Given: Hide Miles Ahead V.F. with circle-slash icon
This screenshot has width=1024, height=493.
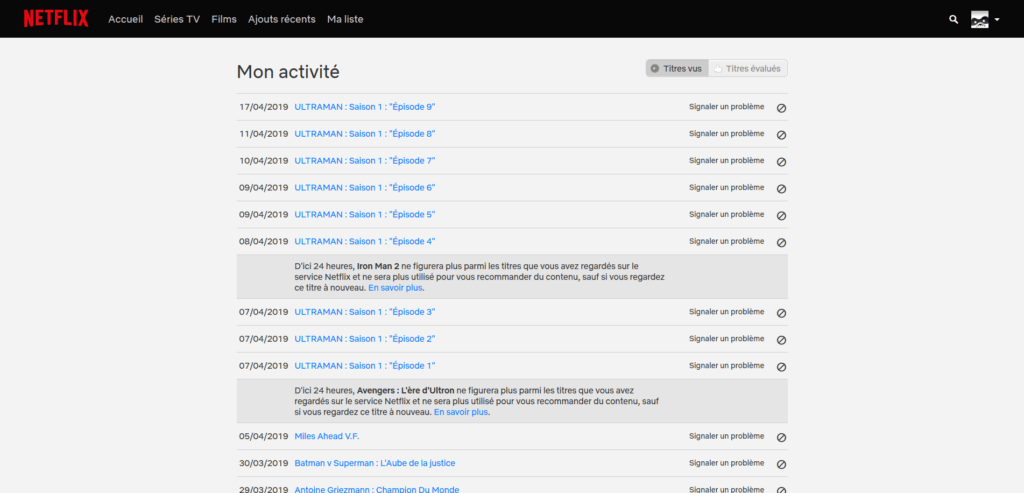Looking at the screenshot, I should (x=781, y=437).
